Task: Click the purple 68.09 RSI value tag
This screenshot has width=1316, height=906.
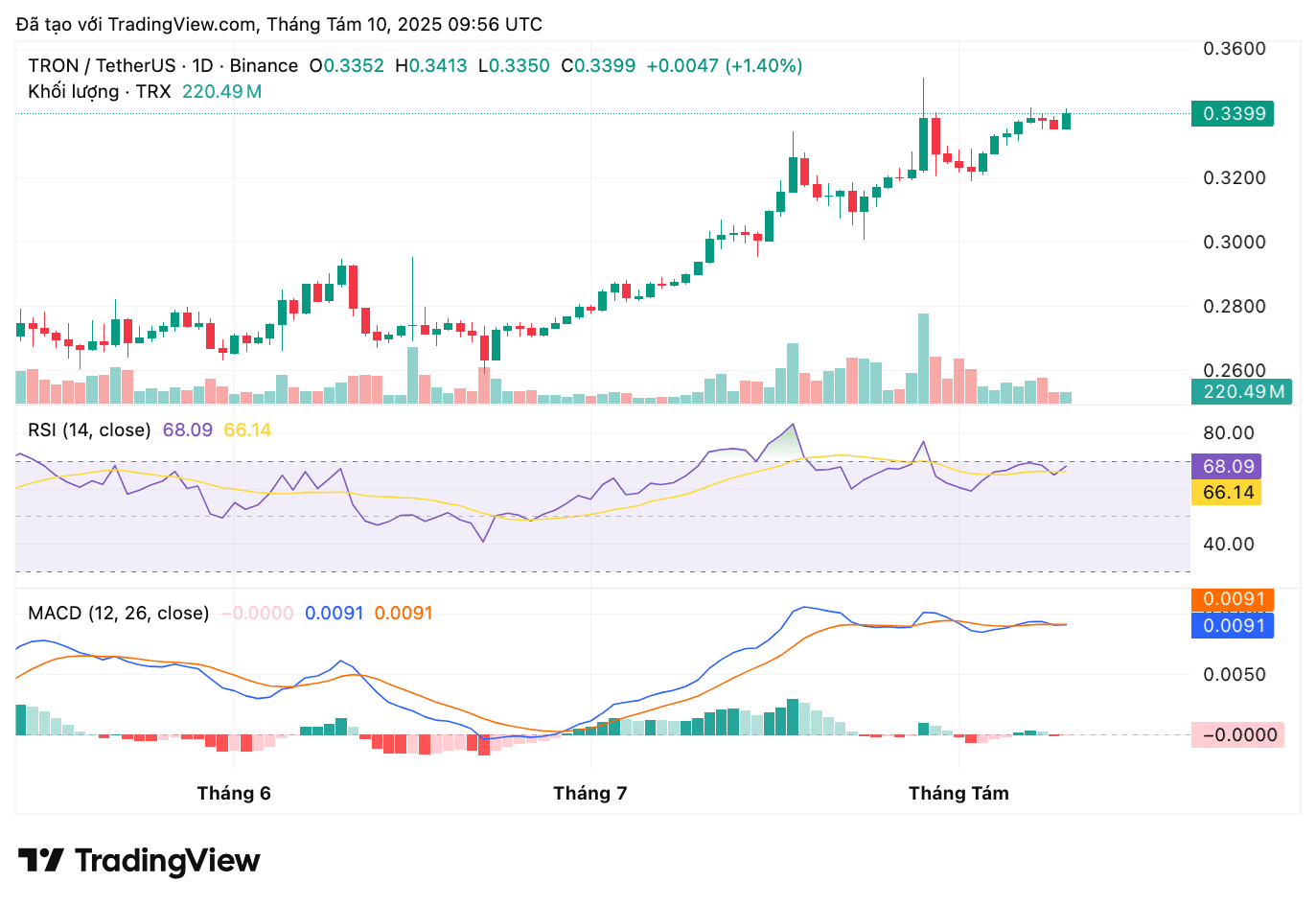Action: click(1227, 466)
